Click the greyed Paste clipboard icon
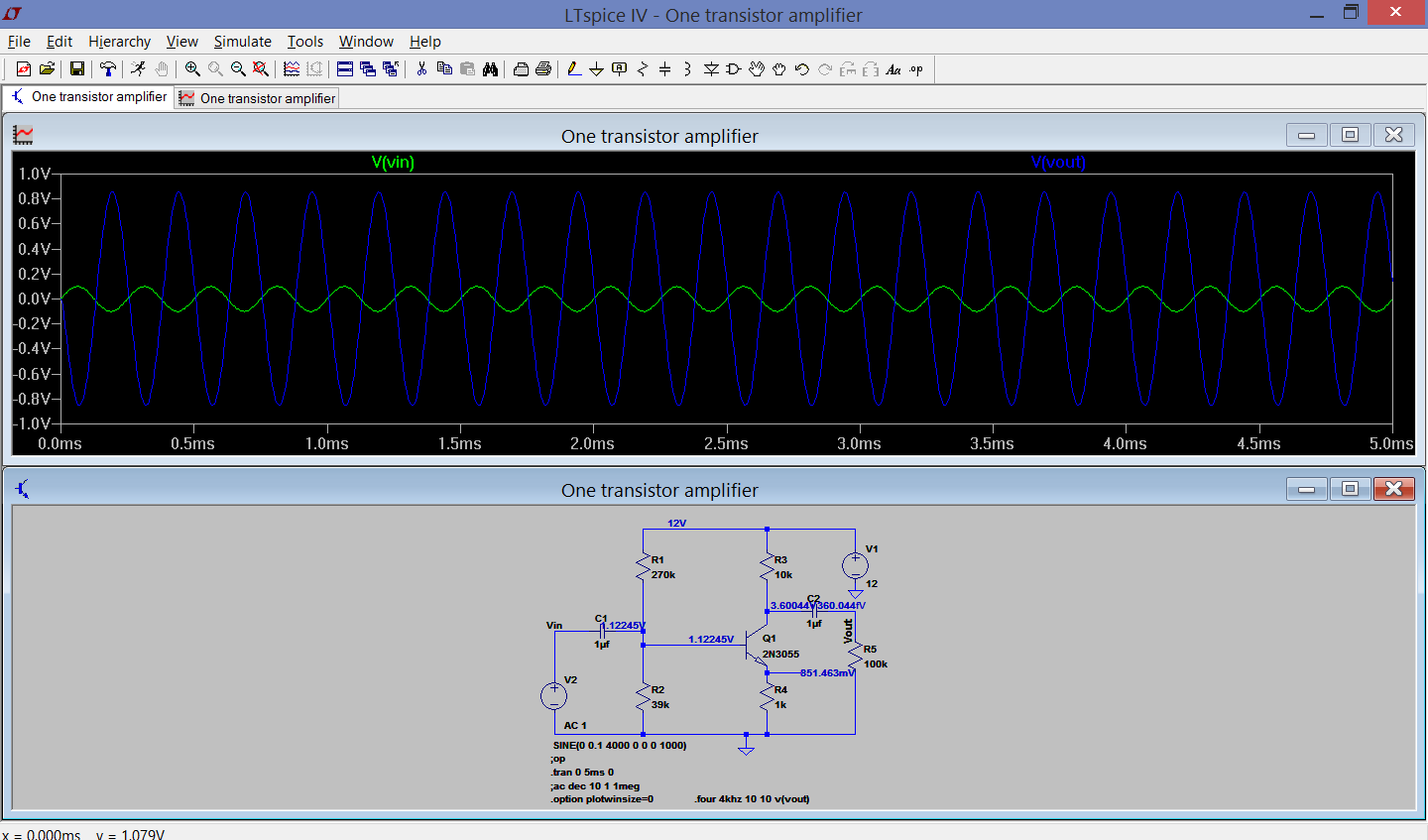 (467, 68)
